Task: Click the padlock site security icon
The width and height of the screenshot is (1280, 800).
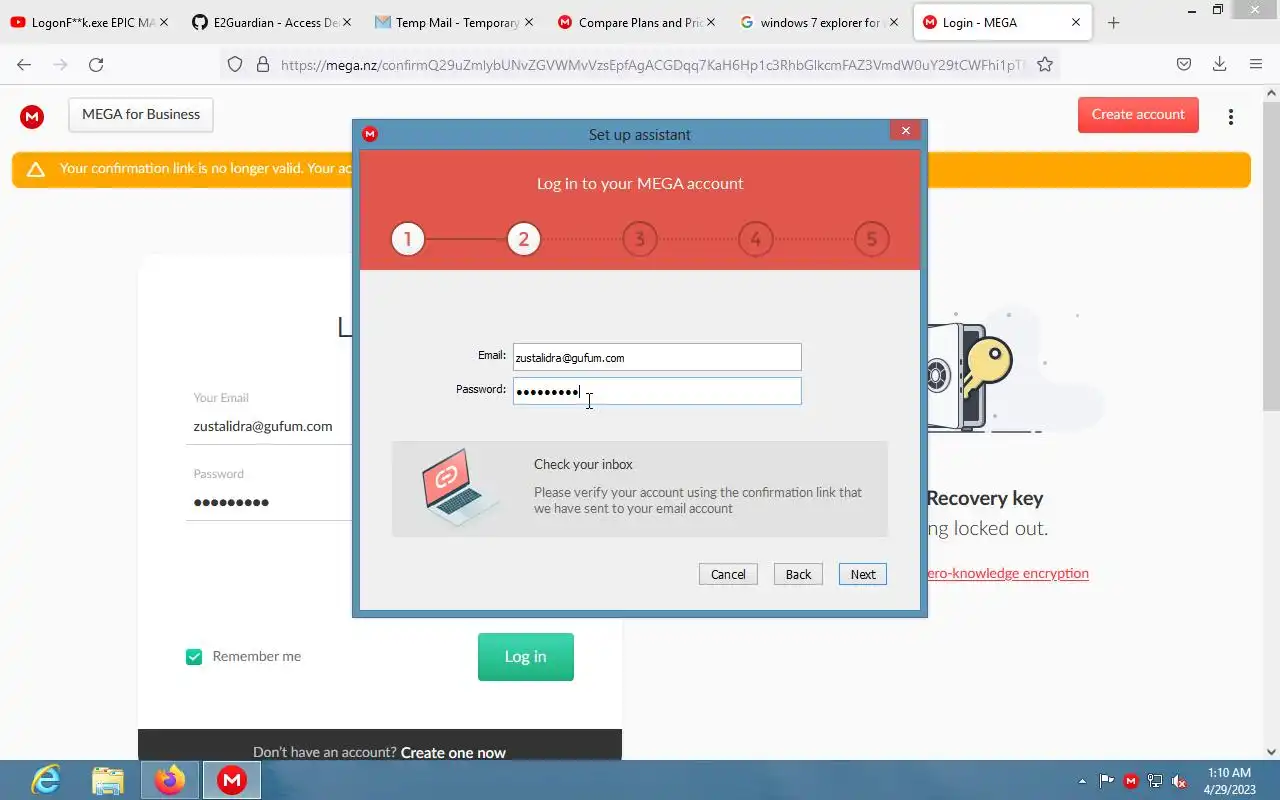Action: pyautogui.click(x=263, y=64)
